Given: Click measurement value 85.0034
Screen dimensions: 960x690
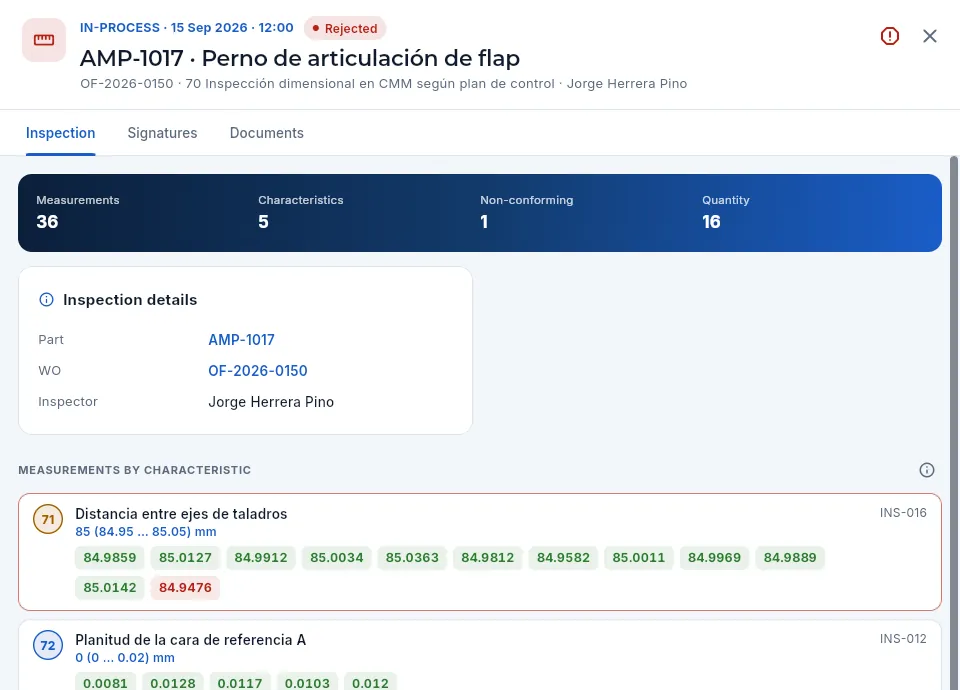Looking at the screenshot, I should (337, 558).
